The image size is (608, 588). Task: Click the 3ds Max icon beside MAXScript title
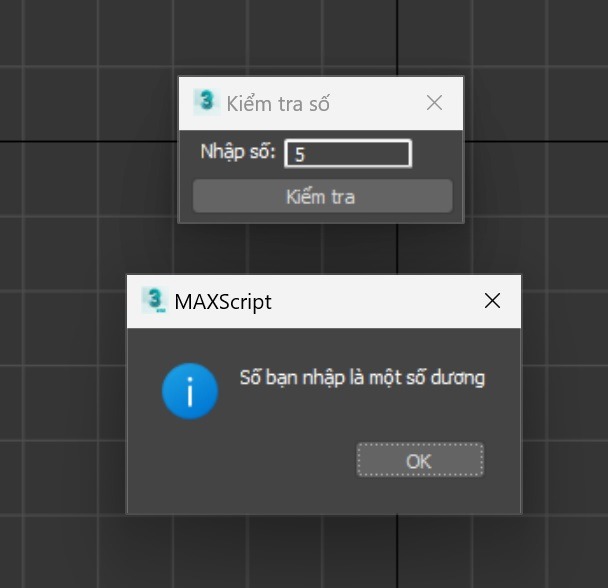154,301
